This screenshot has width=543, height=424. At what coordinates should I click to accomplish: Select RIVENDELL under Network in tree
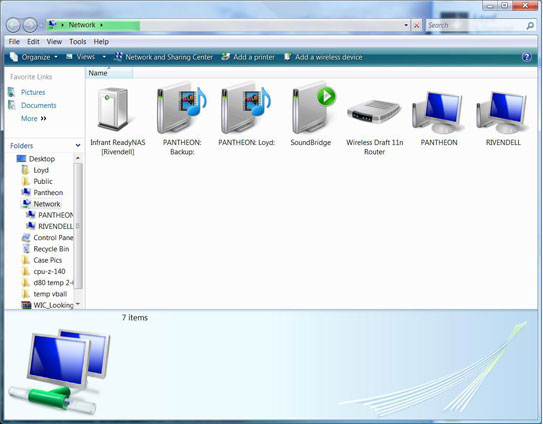click(x=55, y=226)
